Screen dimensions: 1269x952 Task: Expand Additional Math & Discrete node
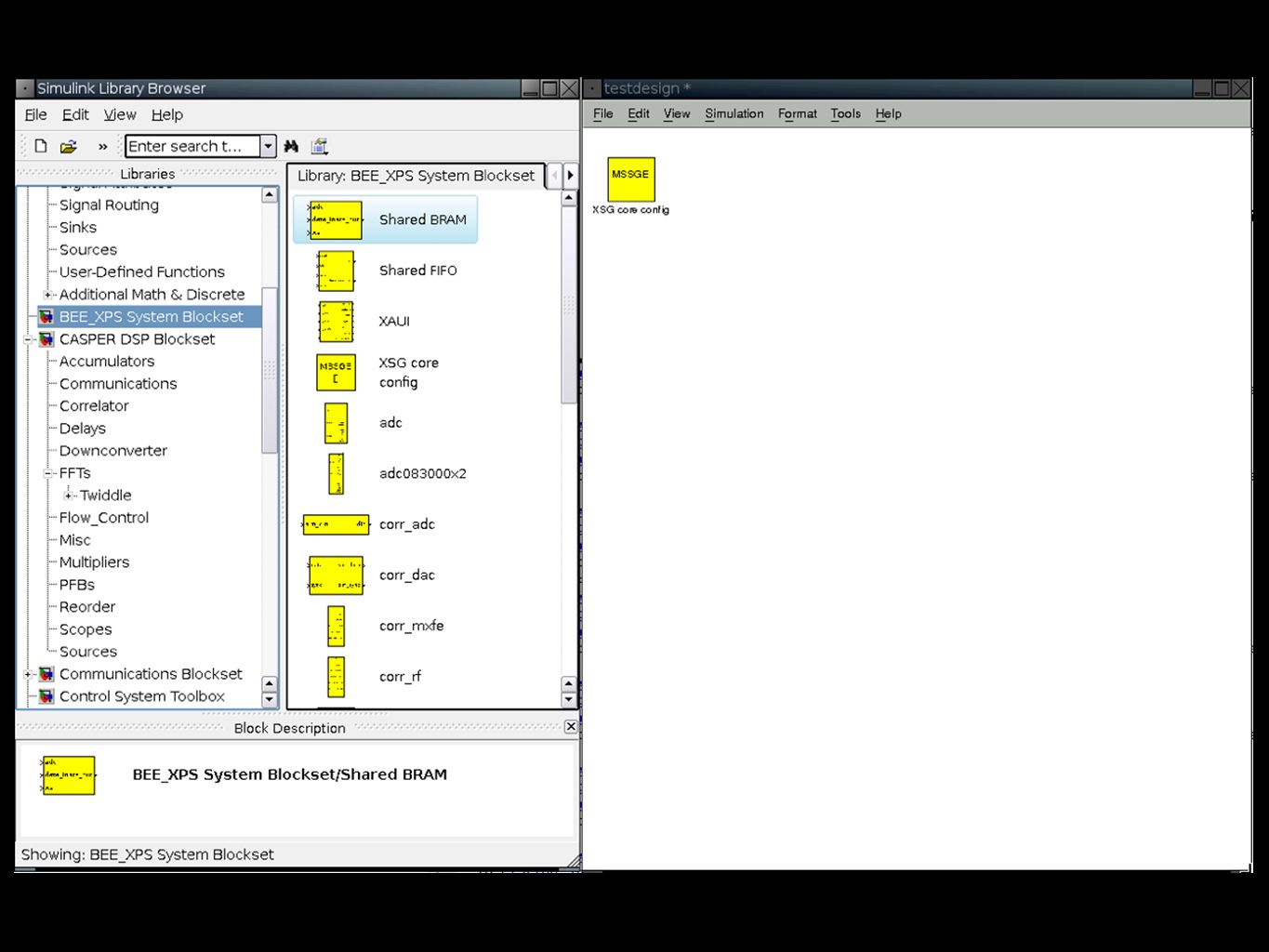(x=48, y=295)
